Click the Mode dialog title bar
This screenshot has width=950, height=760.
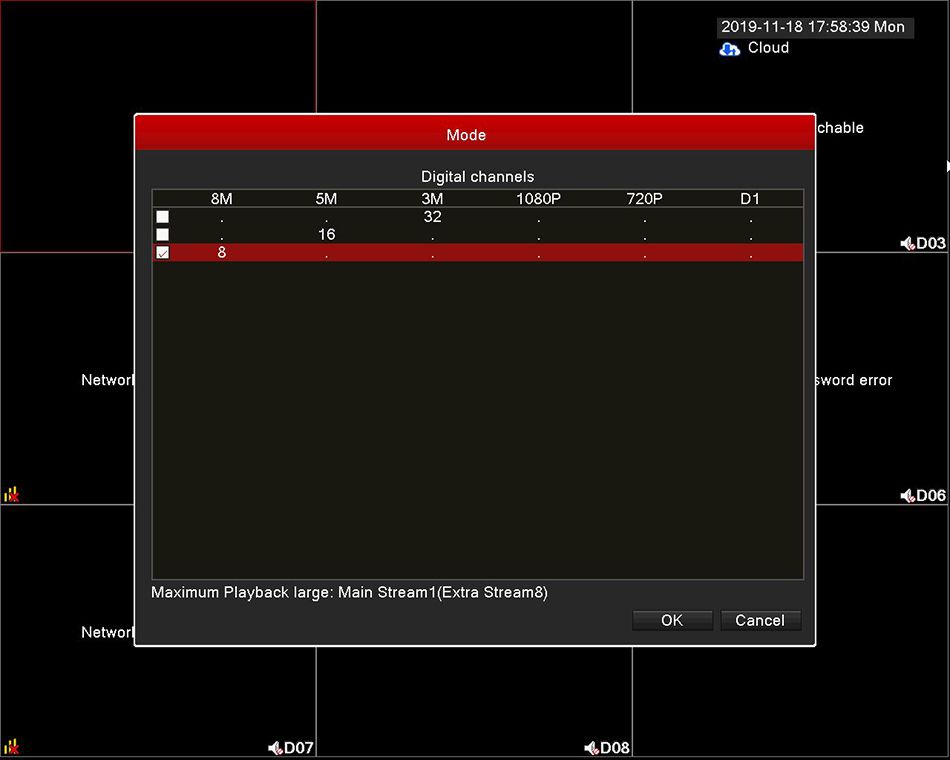click(475, 134)
